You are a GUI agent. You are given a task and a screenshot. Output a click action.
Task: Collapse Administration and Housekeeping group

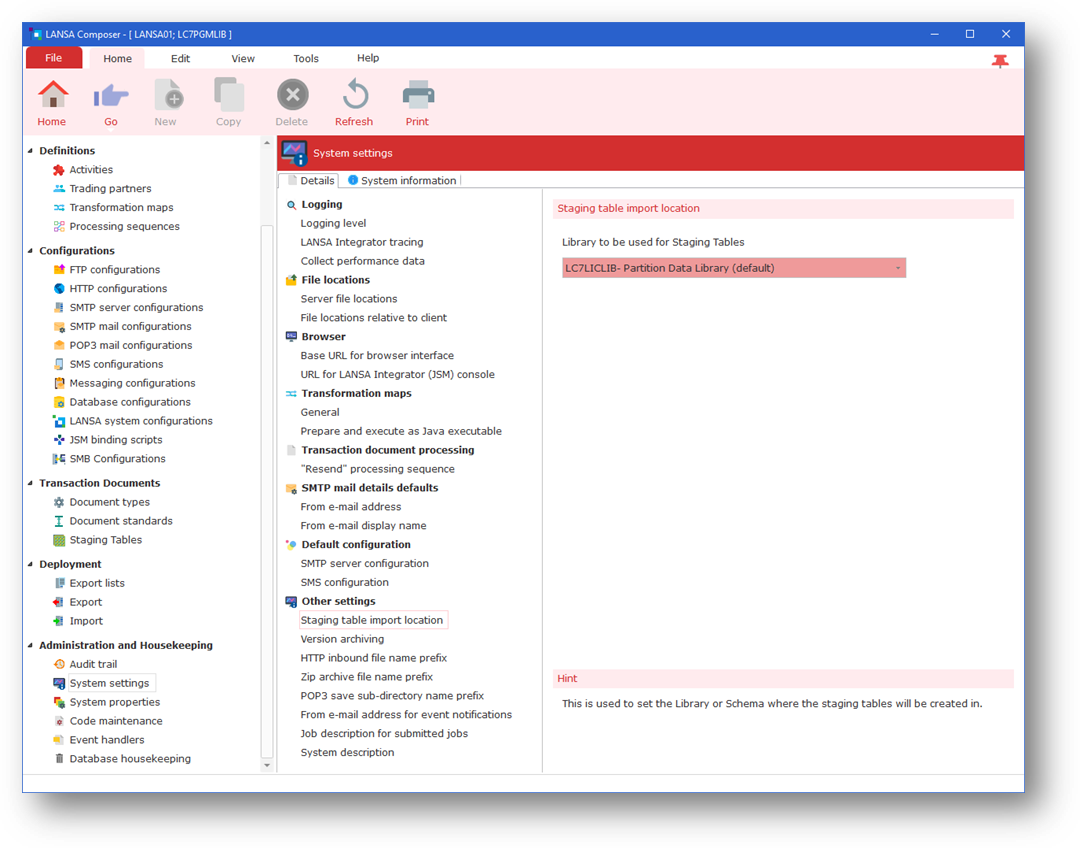click(30, 645)
